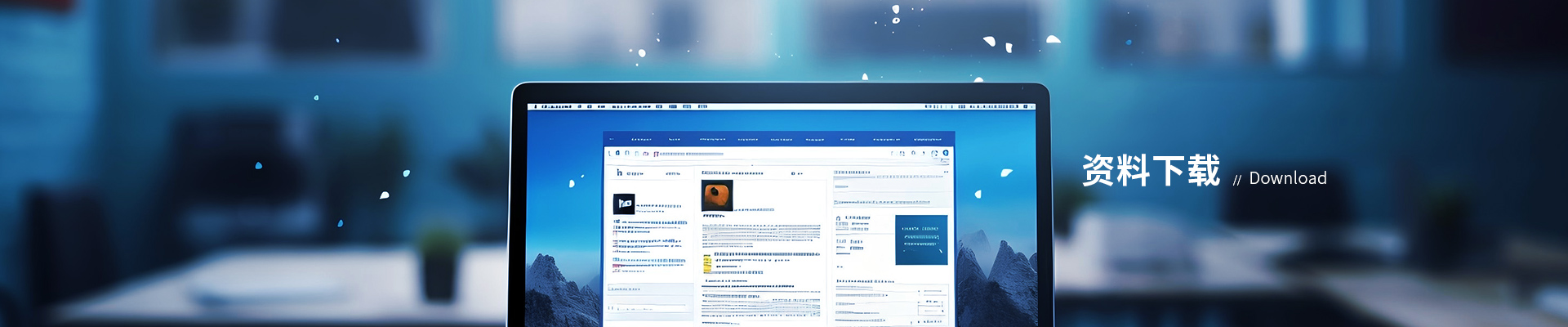Click the round icon at the toolbar's right end
The width and height of the screenshot is (1568, 327).
[x=946, y=153]
